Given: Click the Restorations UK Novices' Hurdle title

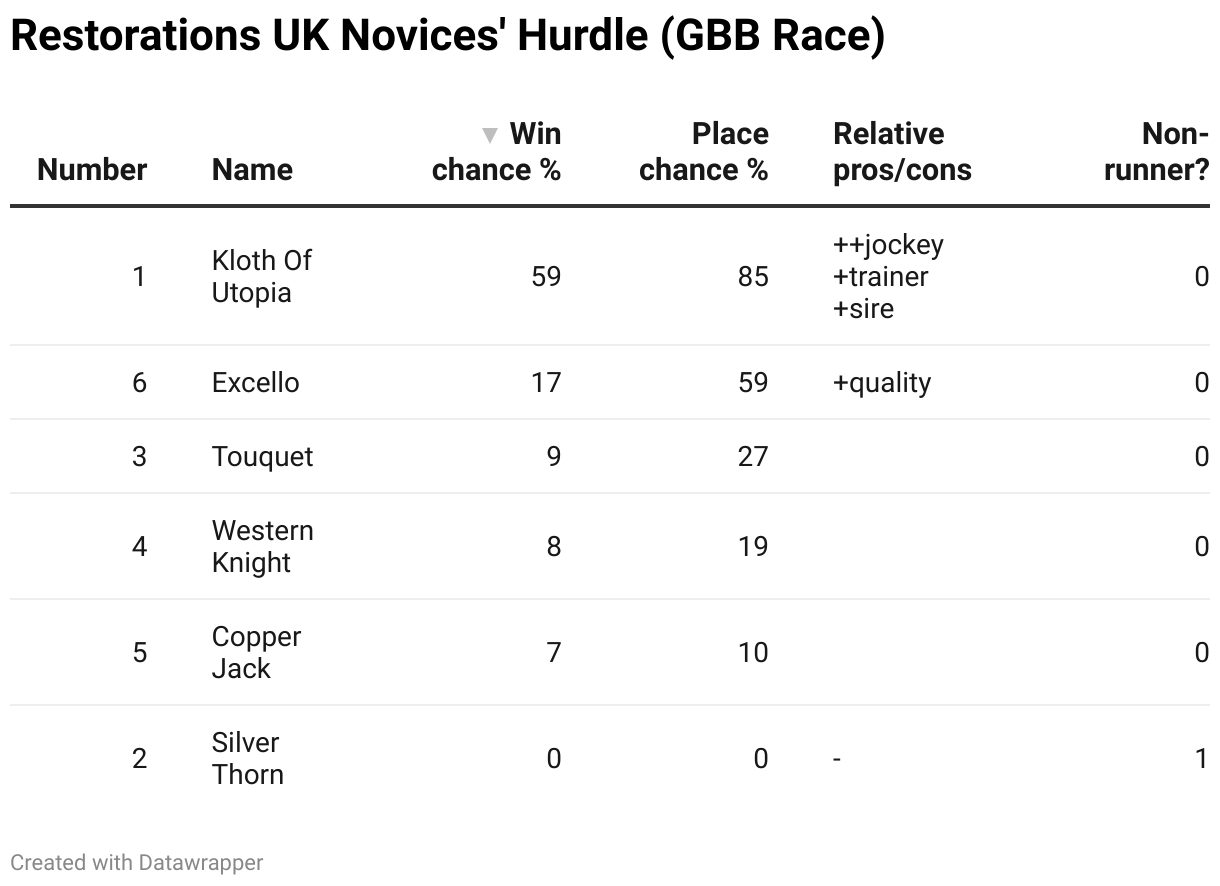Looking at the screenshot, I should pyautogui.click(x=448, y=36).
